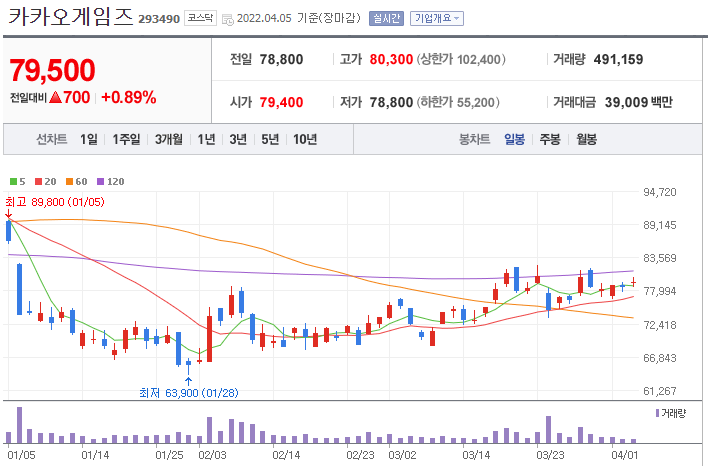This screenshot has height=466, width=708.
Task: Click the 02/03 date axis label
Action: pos(212,455)
